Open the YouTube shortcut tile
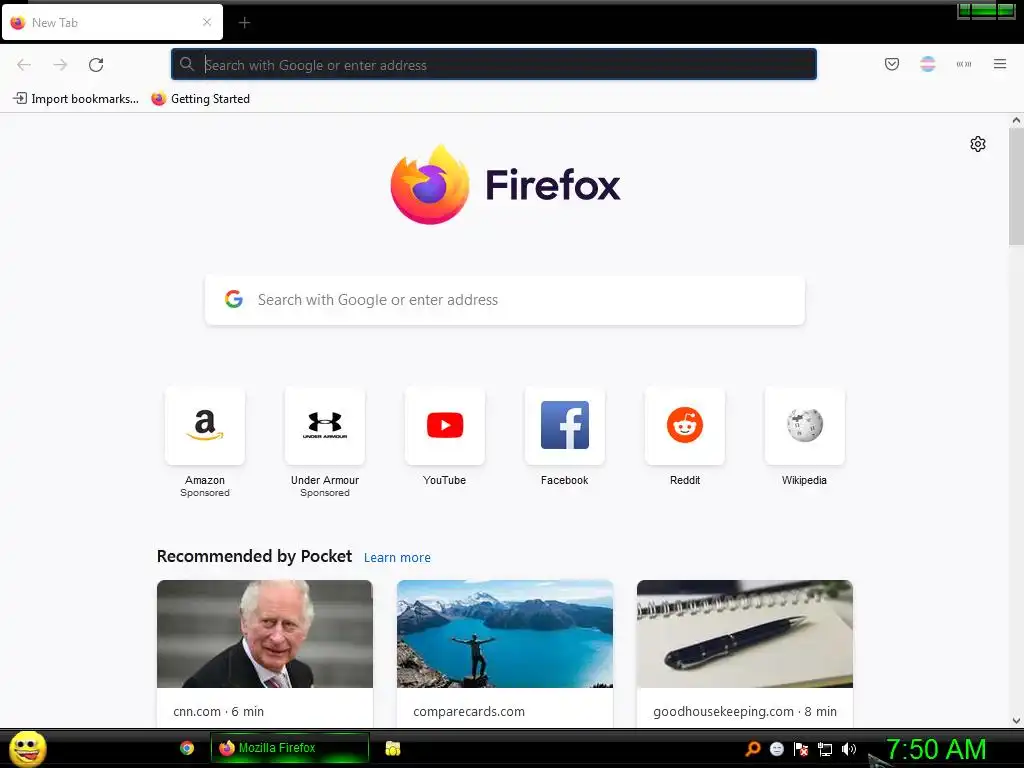The image size is (1024, 768). point(445,426)
